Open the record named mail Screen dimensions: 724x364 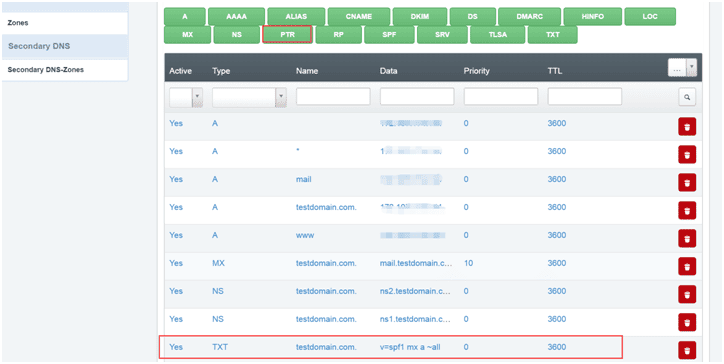click(x=303, y=179)
